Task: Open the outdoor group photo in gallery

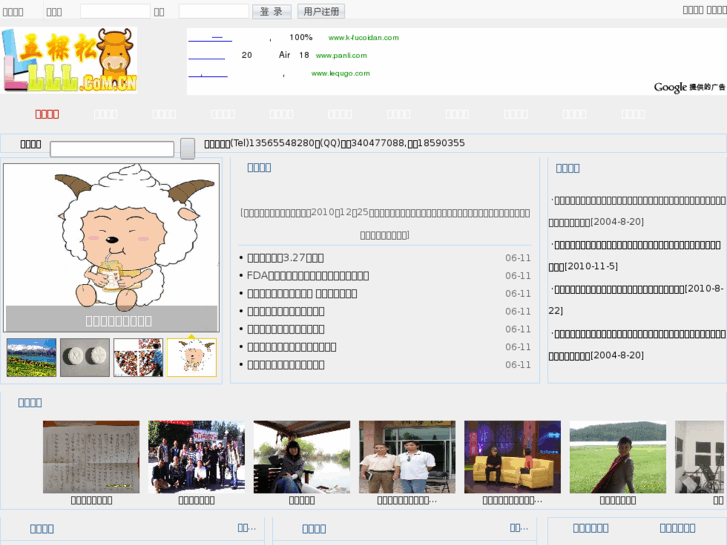Action: (197, 457)
